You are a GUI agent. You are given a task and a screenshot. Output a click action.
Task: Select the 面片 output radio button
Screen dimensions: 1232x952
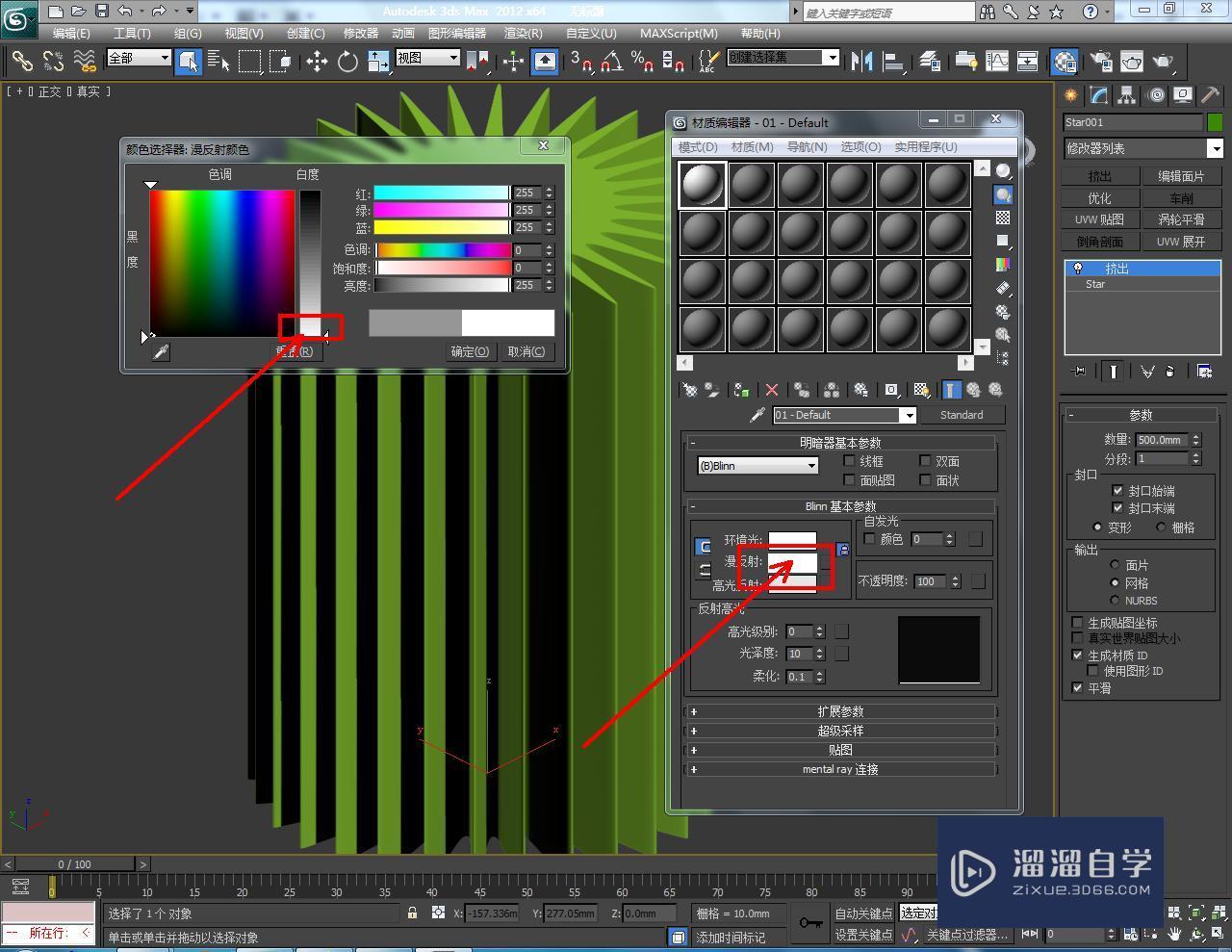[x=1116, y=565]
